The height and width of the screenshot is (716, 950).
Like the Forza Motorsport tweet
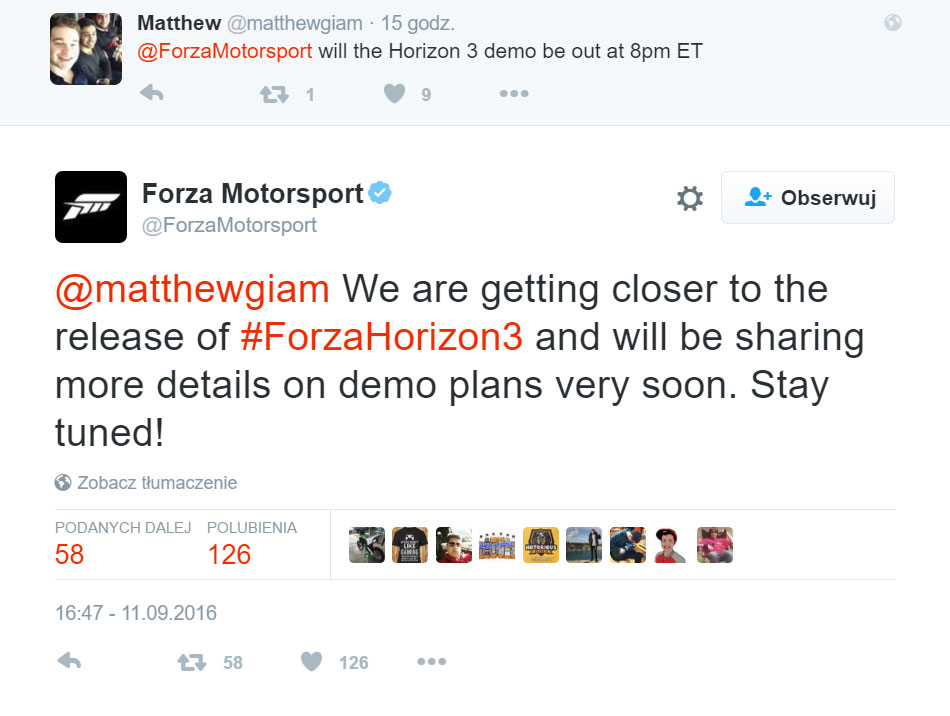point(312,661)
